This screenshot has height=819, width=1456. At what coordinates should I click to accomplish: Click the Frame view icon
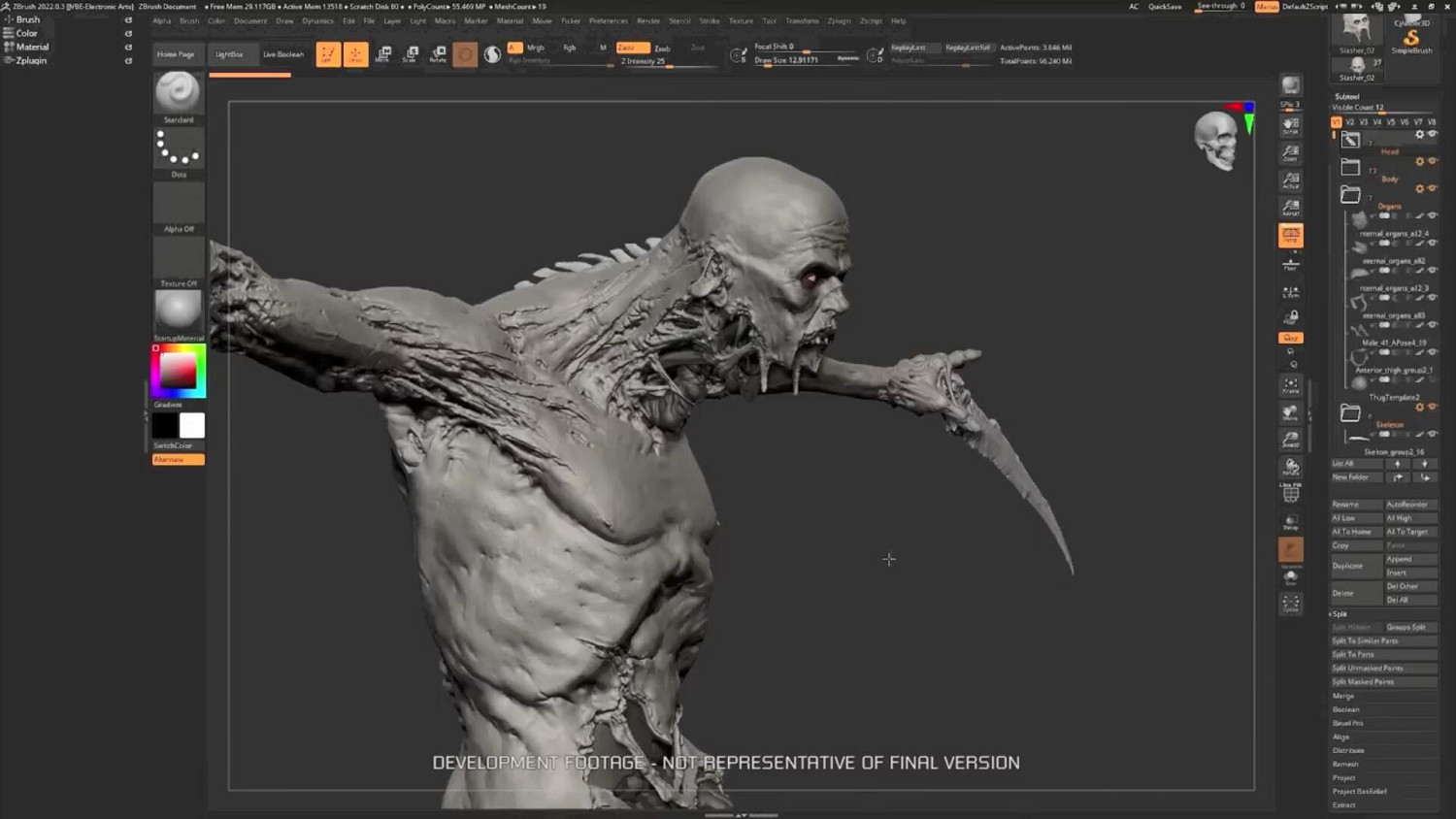point(1290,385)
